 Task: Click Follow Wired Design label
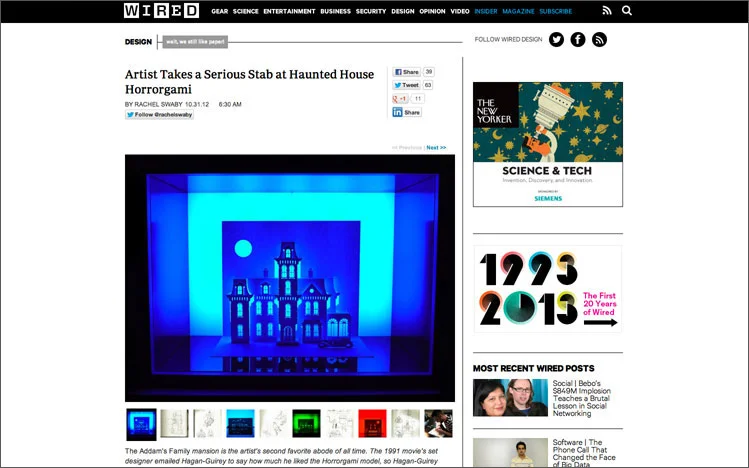click(508, 40)
